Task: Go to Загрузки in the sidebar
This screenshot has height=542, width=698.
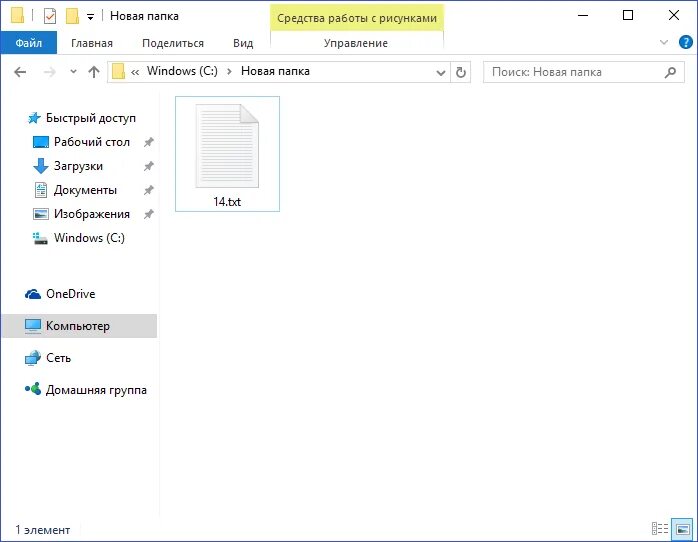Action: [x=78, y=166]
